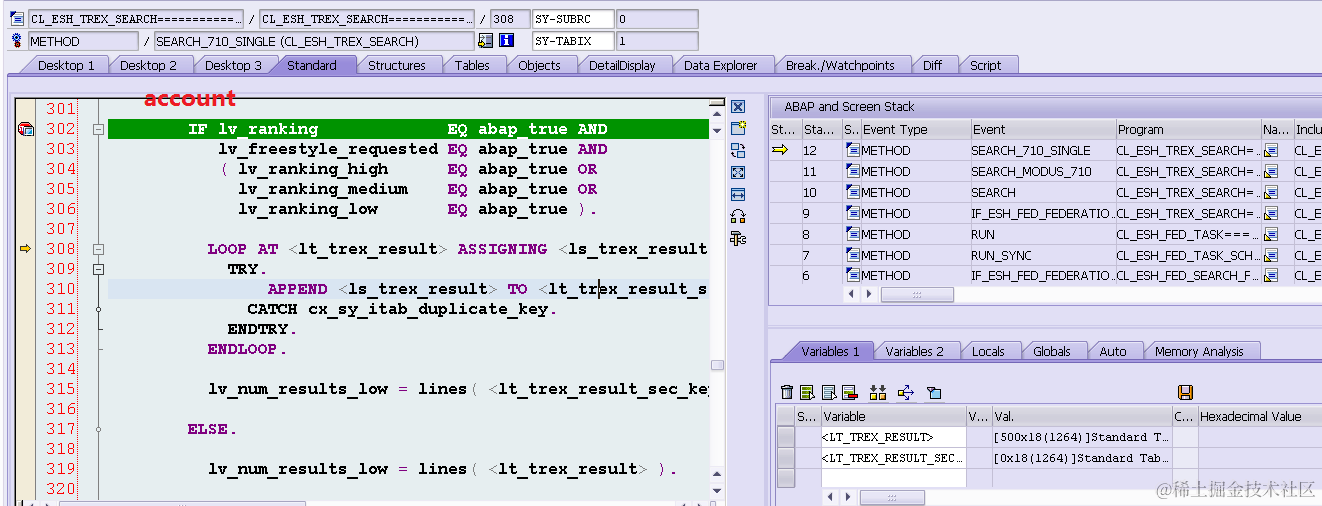Collapse the TRY block at line 309

[98, 269]
